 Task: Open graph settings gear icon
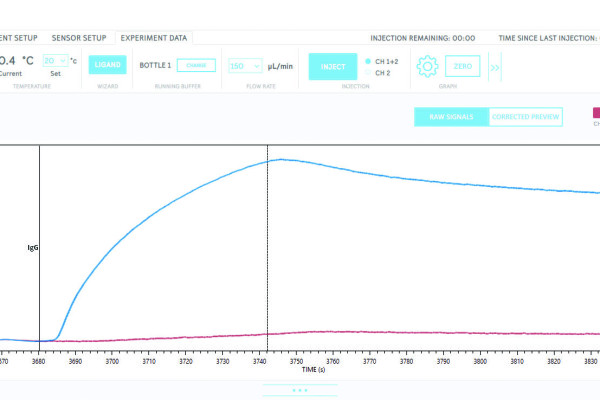click(428, 66)
